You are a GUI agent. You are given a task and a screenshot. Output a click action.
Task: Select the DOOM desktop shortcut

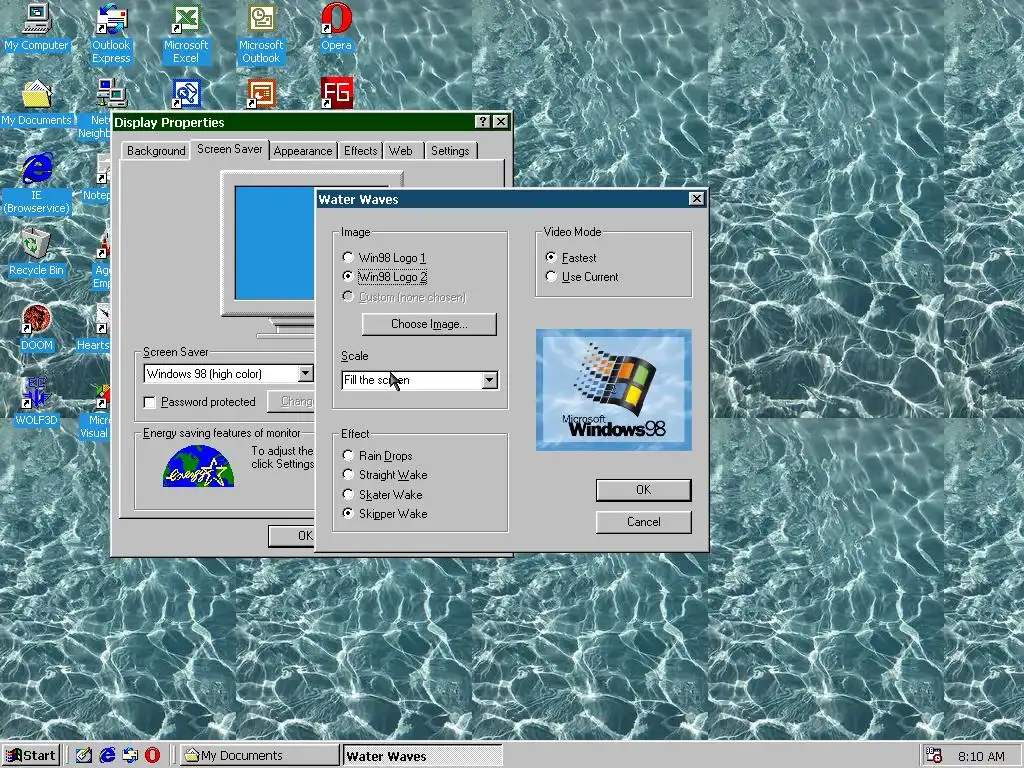point(37,327)
